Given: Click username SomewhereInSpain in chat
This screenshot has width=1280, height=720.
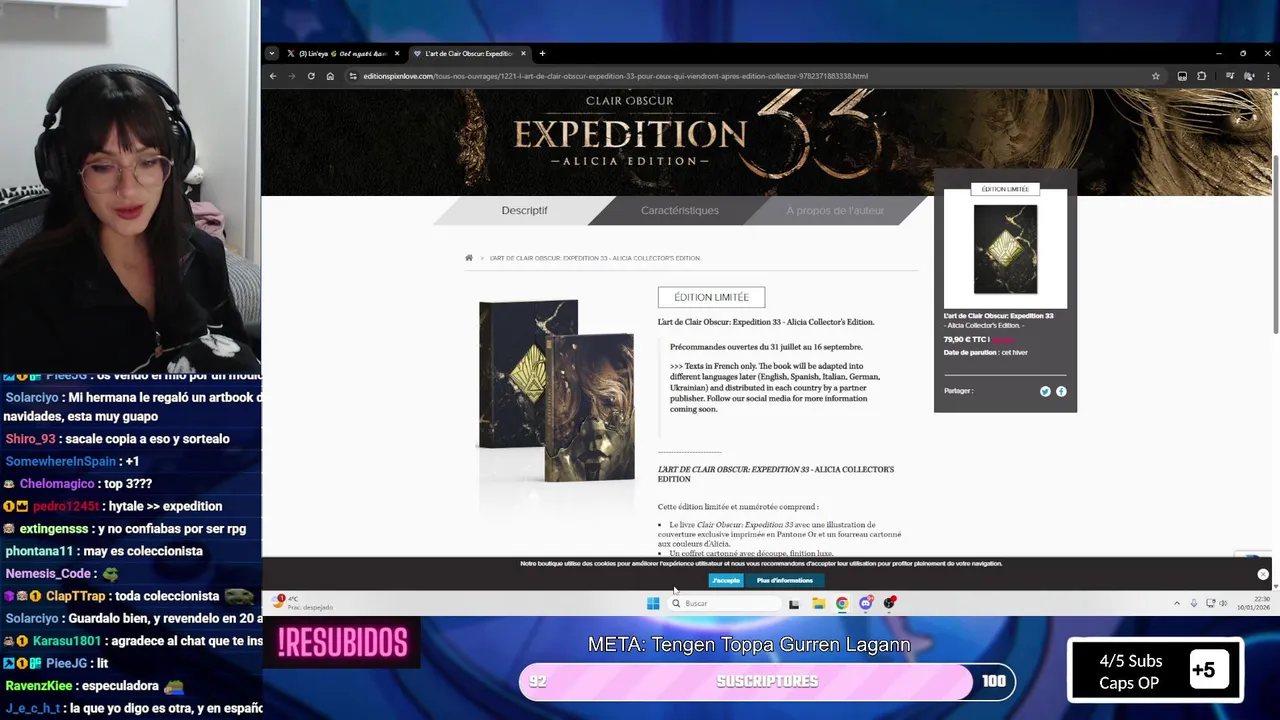Looking at the screenshot, I should pos(60,461).
